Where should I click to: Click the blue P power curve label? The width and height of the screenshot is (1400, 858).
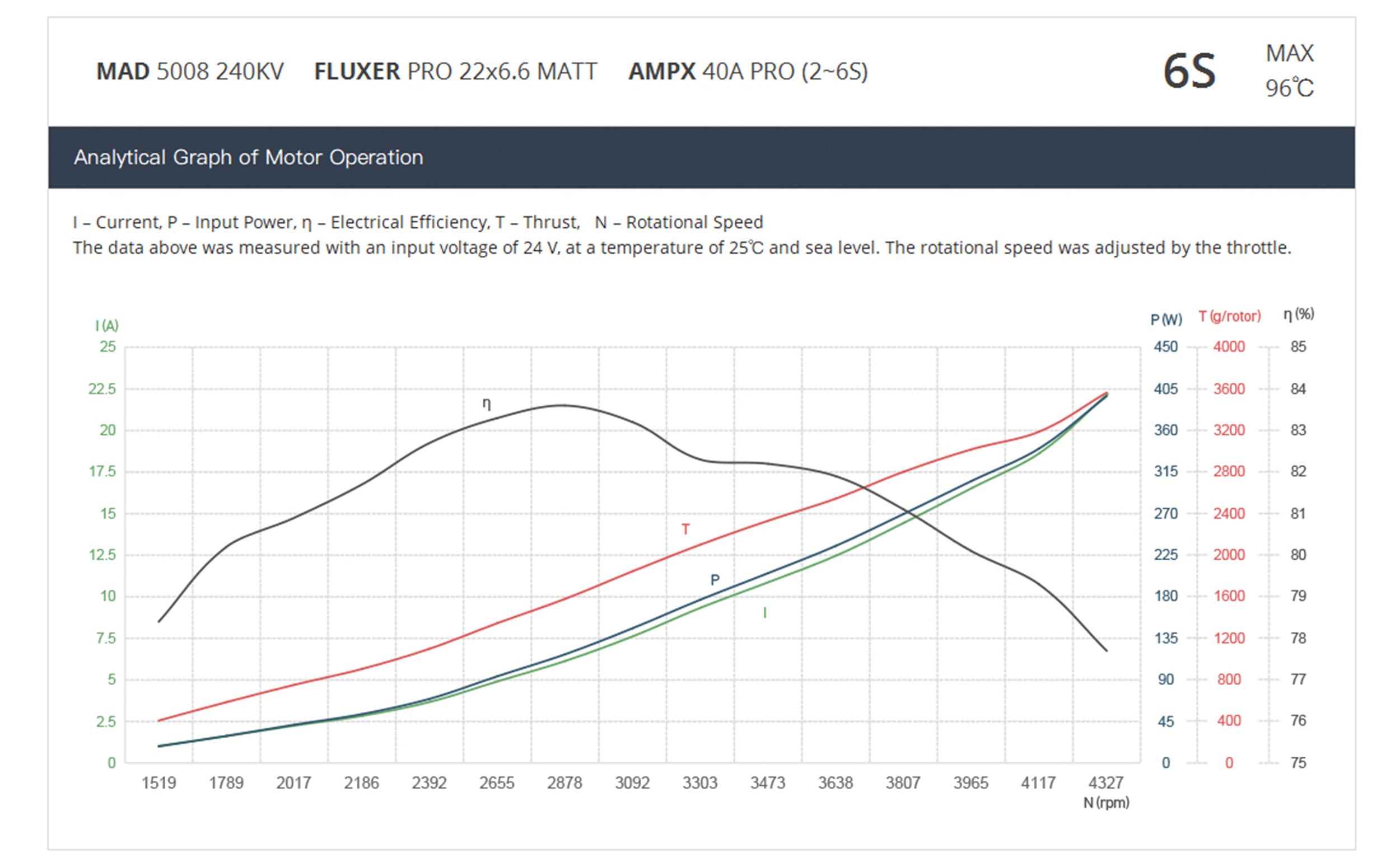tap(715, 580)
